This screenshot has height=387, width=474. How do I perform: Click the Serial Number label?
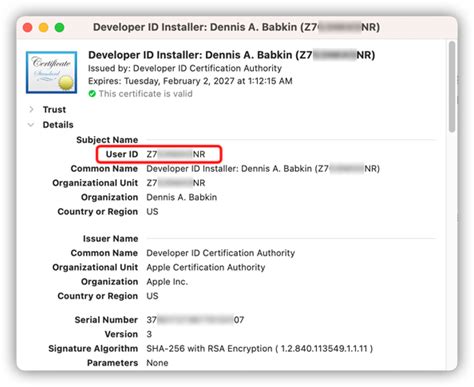106,320
